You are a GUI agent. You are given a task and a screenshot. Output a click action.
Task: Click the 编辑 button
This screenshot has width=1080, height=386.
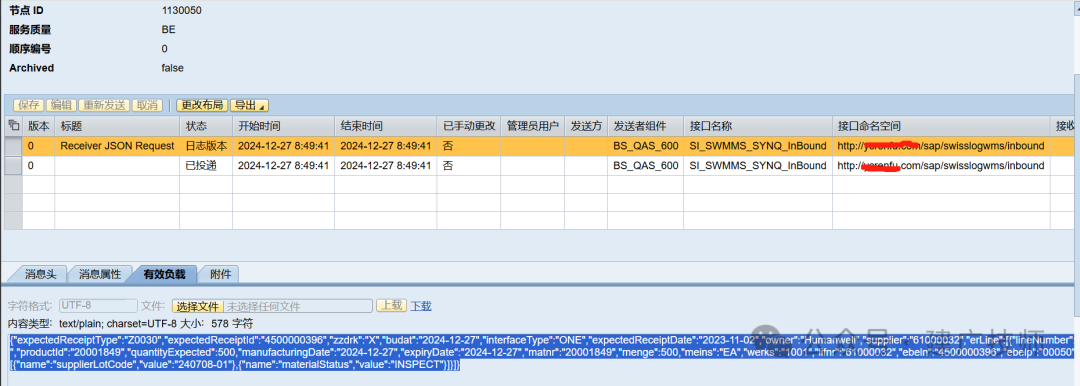(x=61, y=105)
